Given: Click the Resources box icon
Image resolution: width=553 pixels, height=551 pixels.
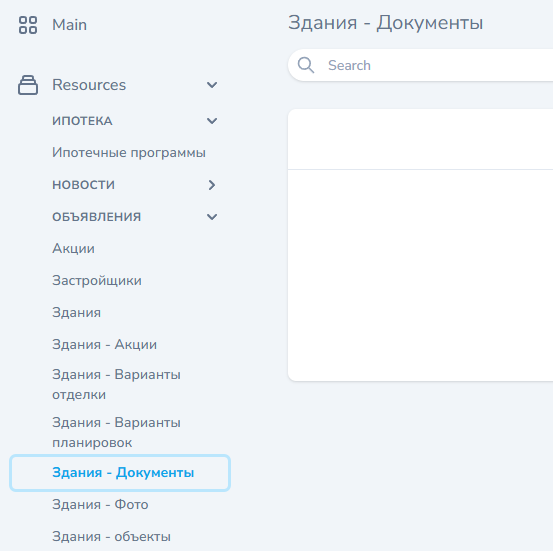Looking at the screenshot, I should point(28,85).
